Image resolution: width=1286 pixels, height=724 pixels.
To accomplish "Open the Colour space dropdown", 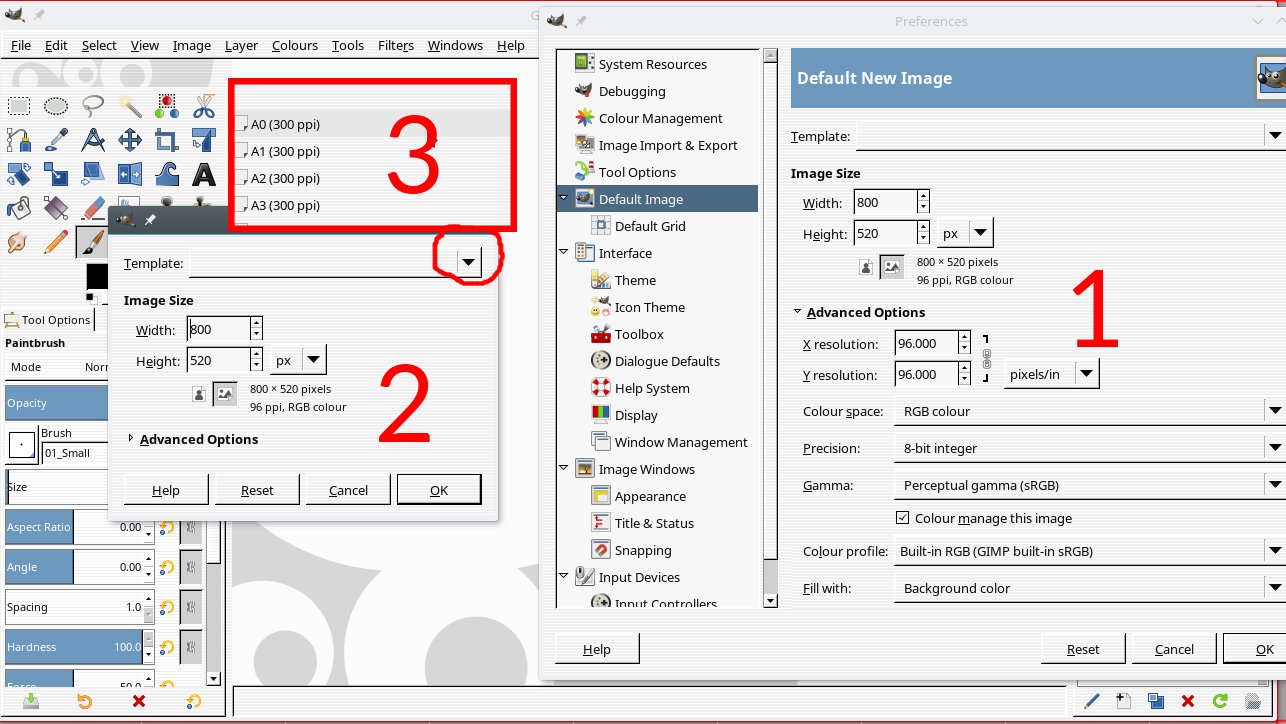I will click(x=1089, y=411).
